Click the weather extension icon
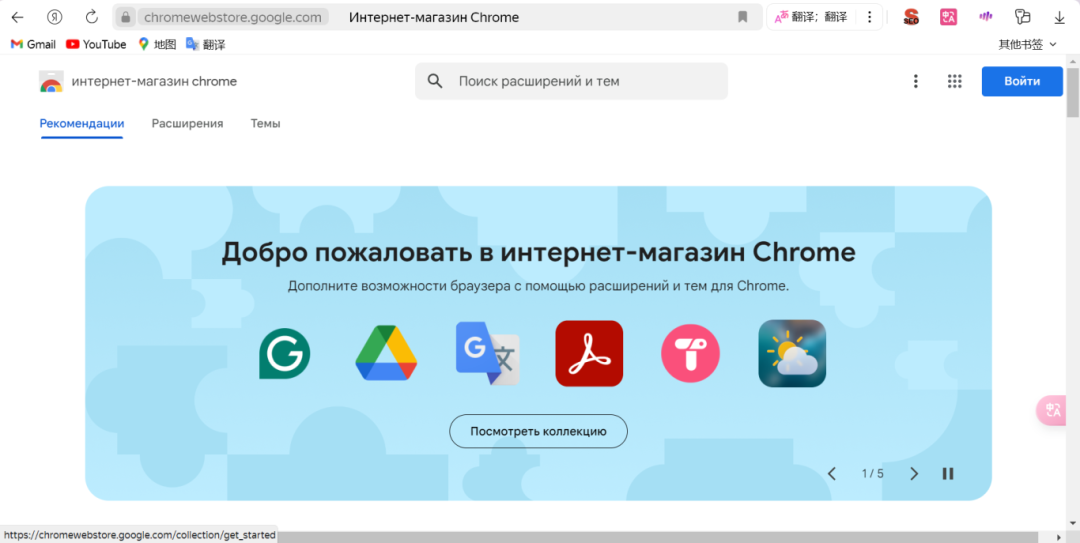 [x=792, y=354]
